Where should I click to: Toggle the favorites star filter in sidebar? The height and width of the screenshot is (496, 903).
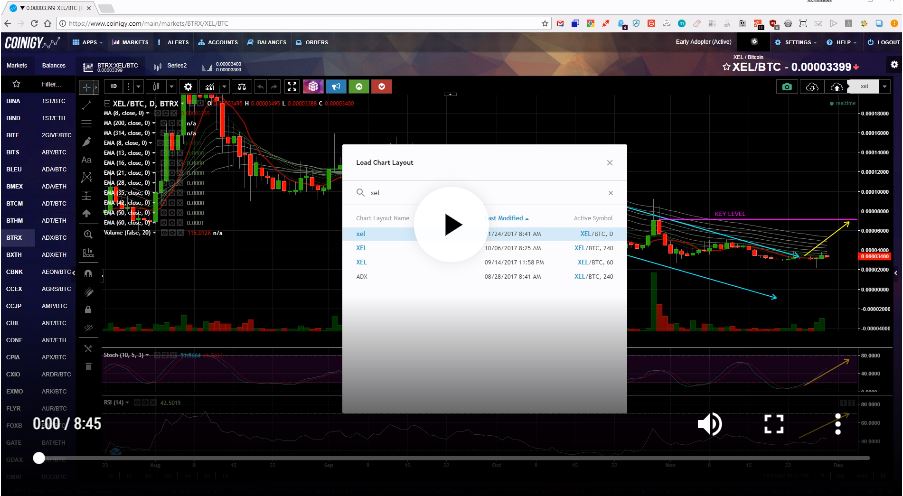click(17, 84)
